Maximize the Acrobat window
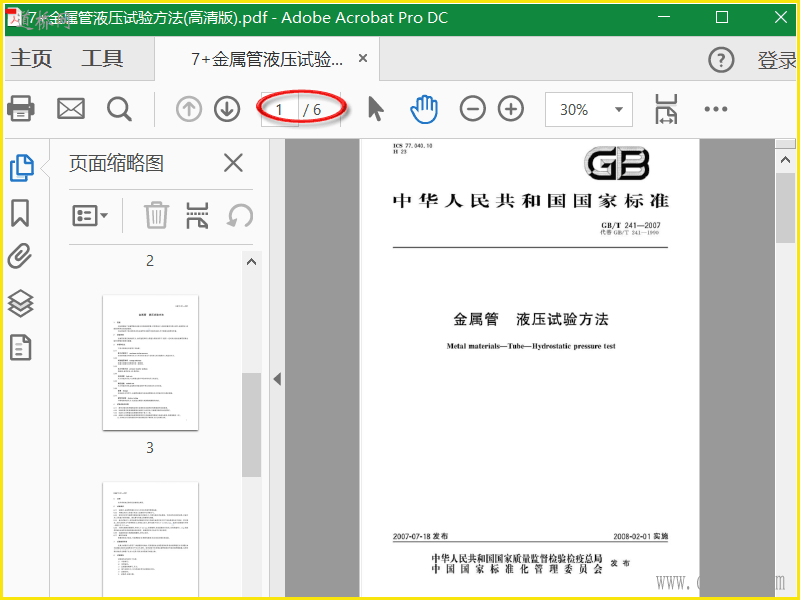This screenshot has width=800, height=600. click(x=721, y=17)
